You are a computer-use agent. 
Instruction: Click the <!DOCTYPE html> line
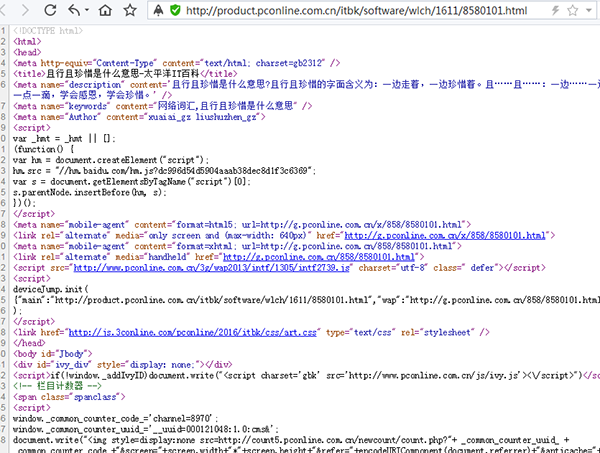point(48,31)
